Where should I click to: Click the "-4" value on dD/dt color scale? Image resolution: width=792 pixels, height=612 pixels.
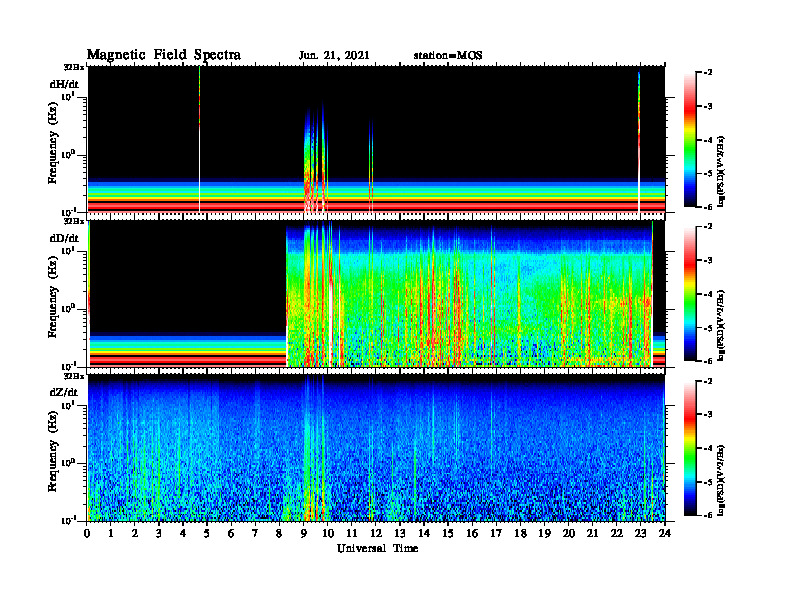pos(708,294)
